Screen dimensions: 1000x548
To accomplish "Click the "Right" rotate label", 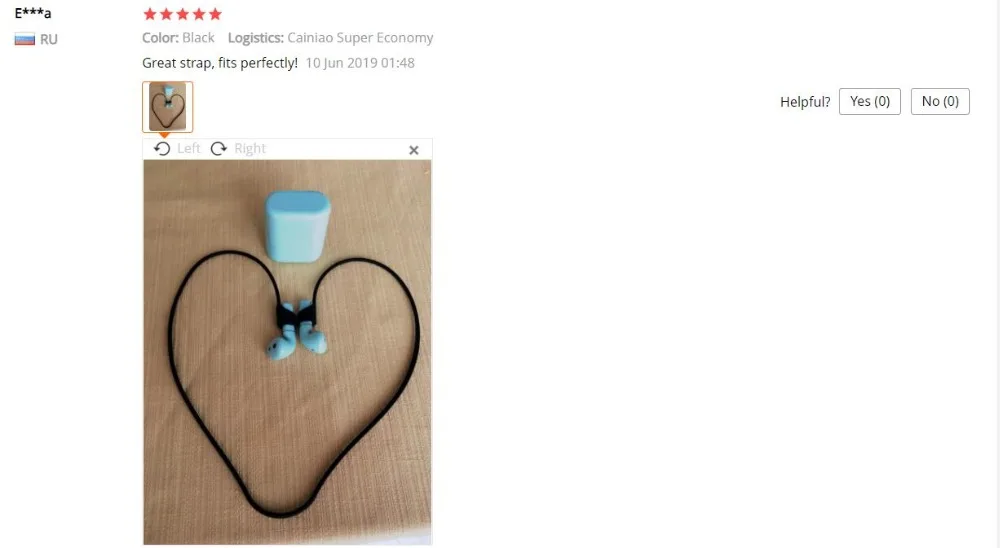I will [250, 149].
